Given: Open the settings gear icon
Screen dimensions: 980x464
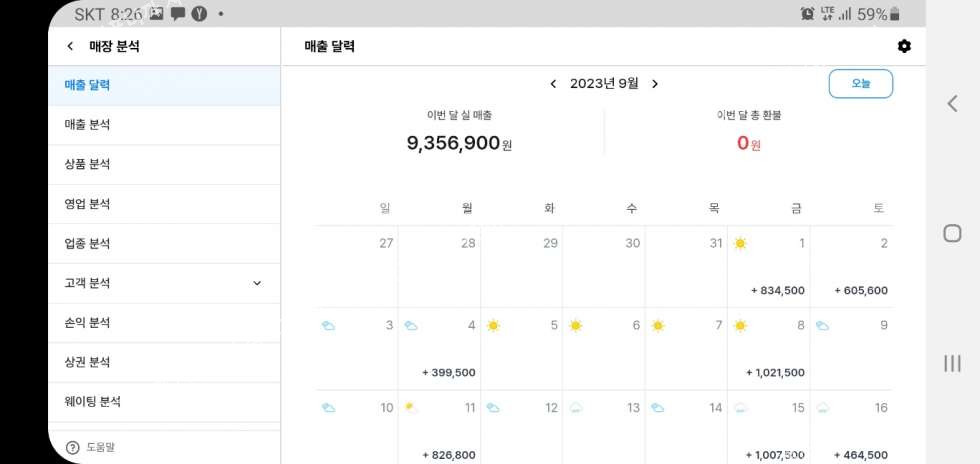Looking at the screenshot, I should point(904,46).
